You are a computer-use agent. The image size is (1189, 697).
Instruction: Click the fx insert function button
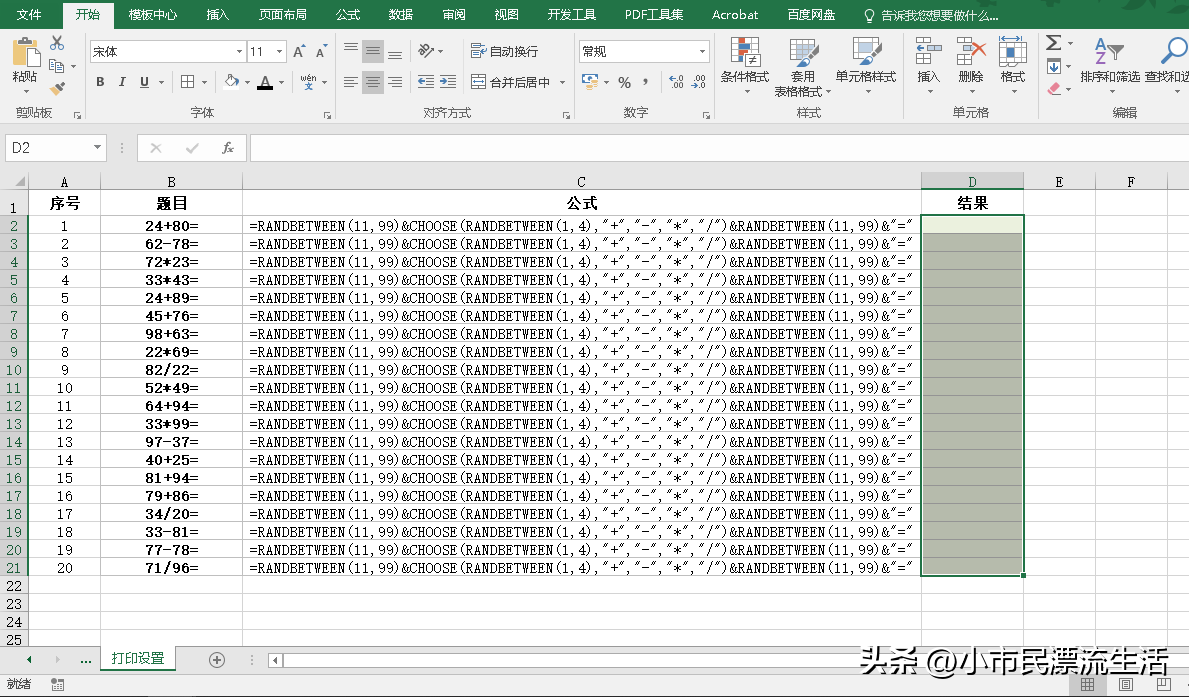tap(227, 148)
